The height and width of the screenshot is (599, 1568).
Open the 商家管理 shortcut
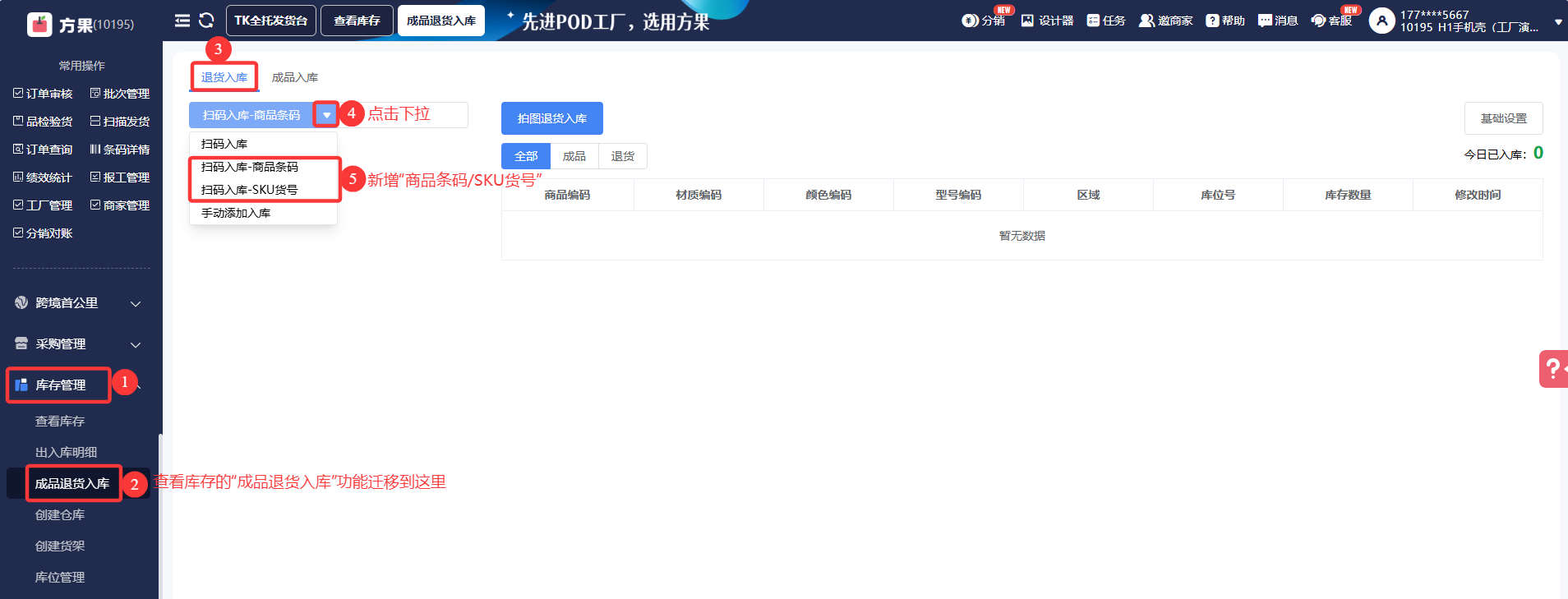(x=120, y=205)
